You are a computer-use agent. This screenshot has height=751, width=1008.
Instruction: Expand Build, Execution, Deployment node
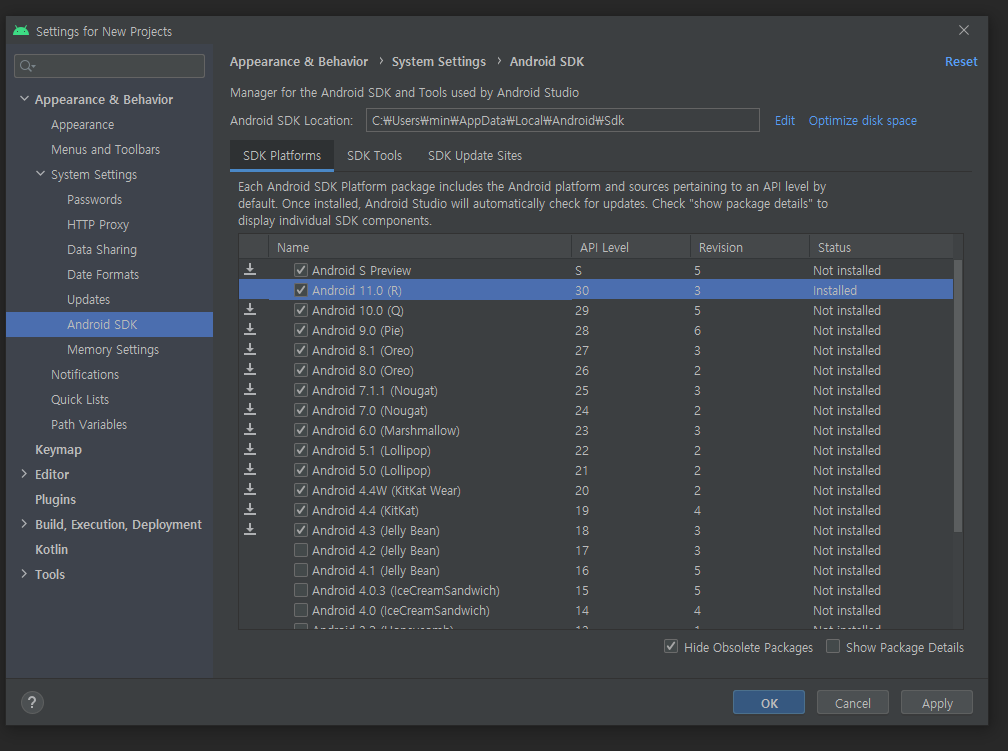point(24,524)
